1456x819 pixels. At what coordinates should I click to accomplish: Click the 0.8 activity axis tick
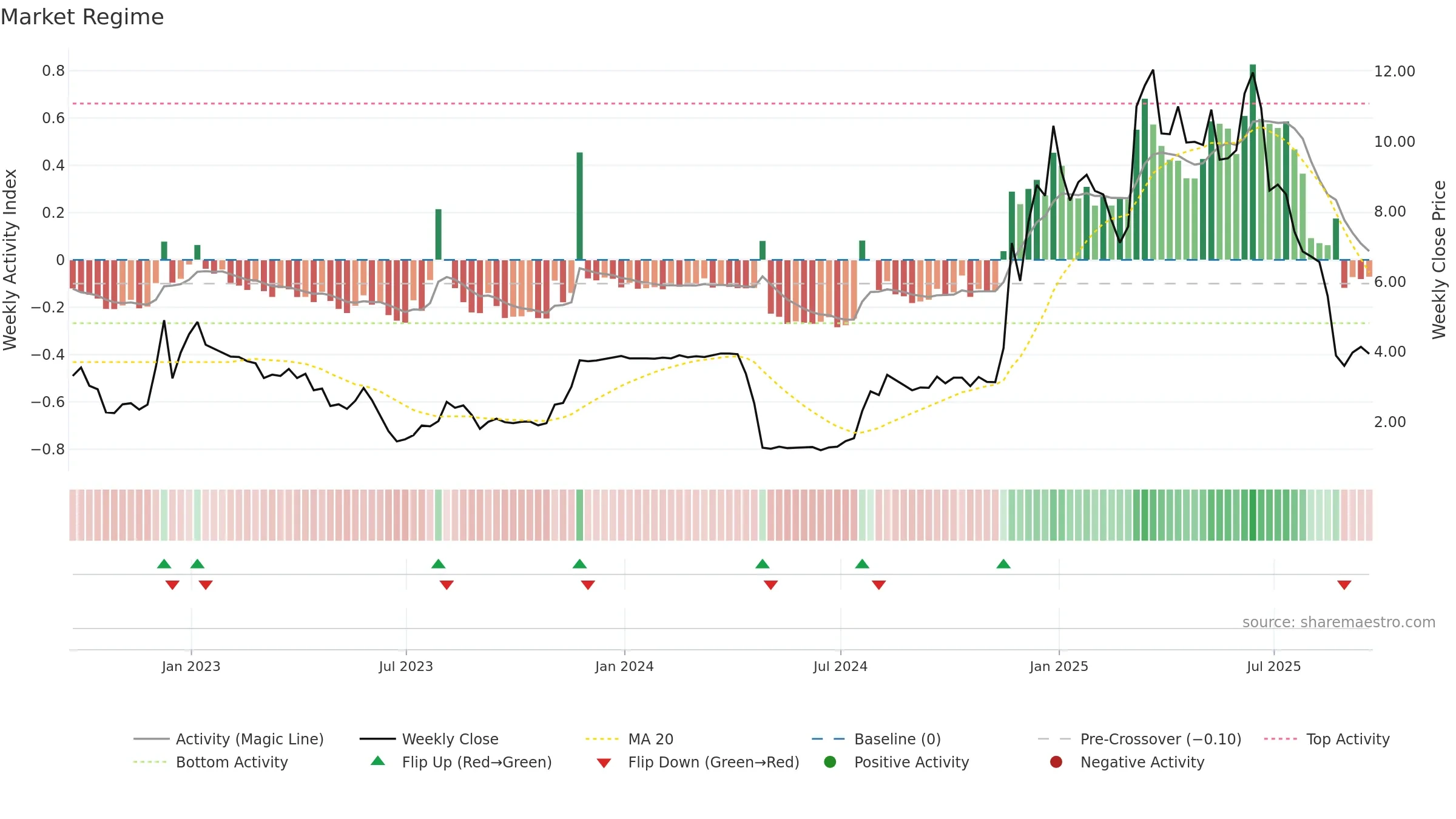(x=53, y=71)
